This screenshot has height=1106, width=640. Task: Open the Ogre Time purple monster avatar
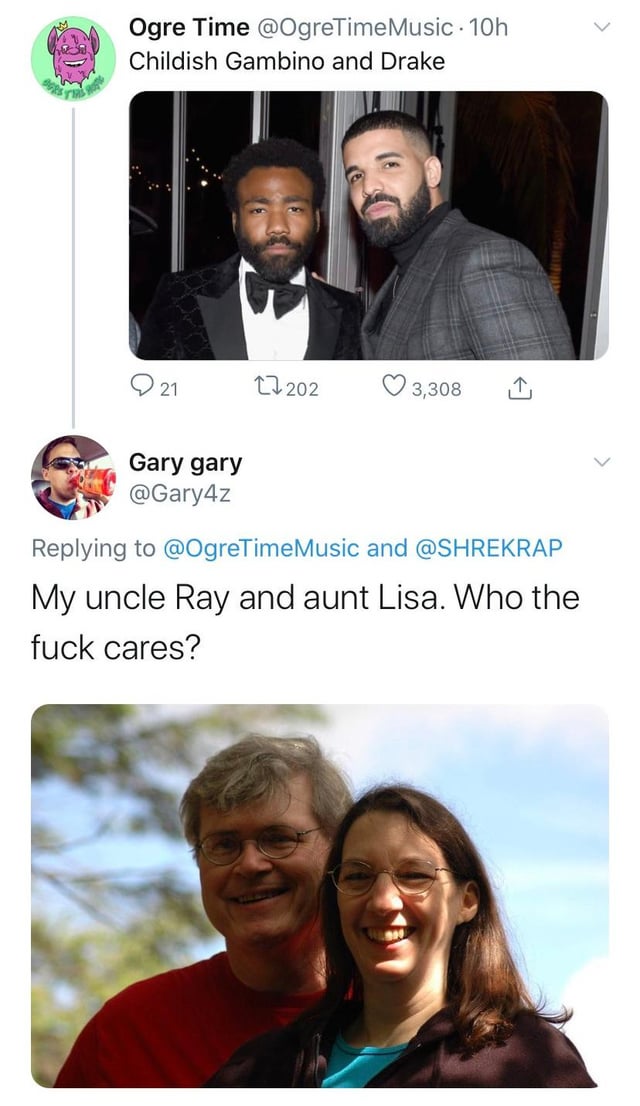[73, 58]
